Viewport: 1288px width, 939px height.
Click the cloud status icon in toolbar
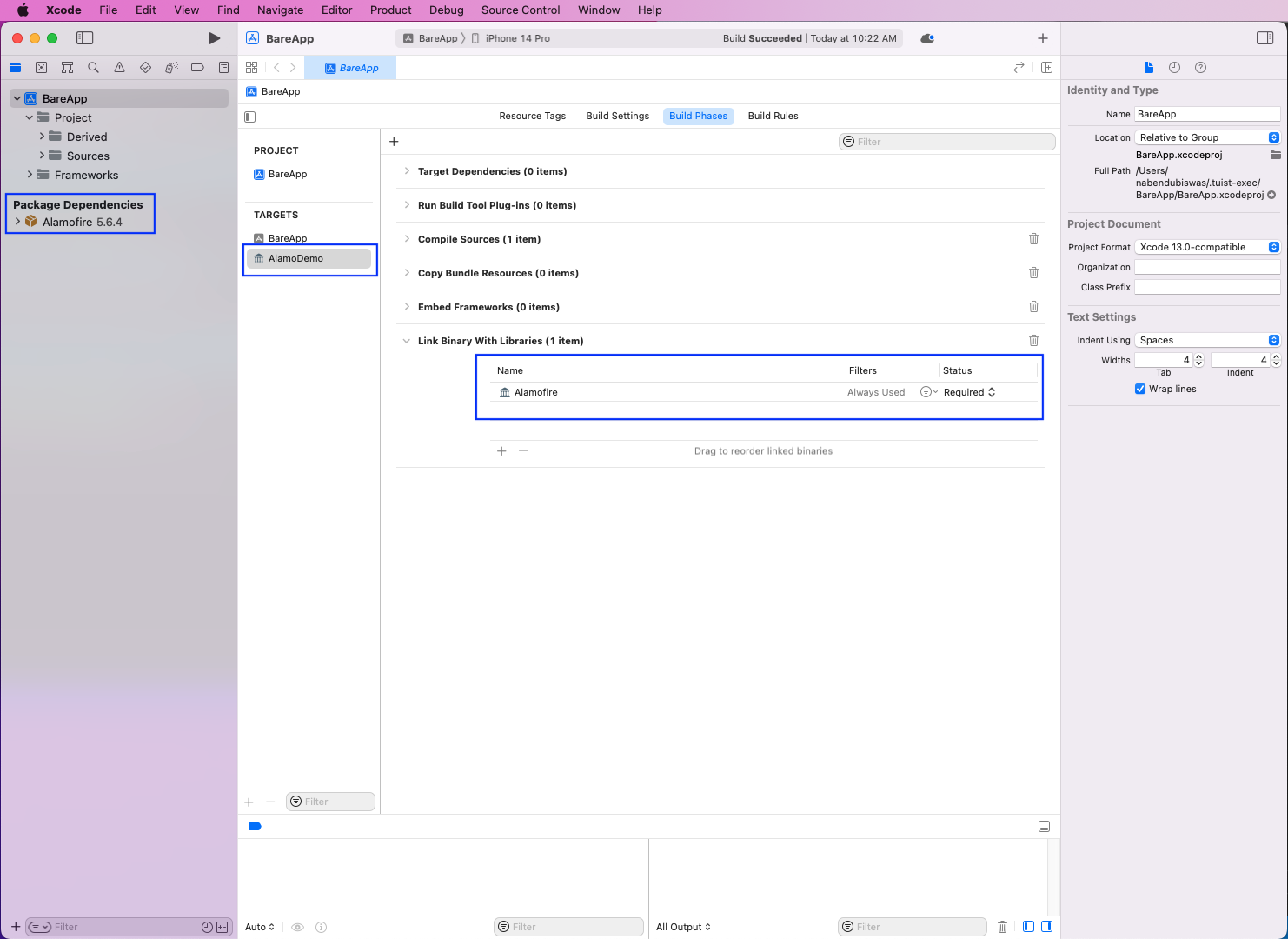[927, 38]
